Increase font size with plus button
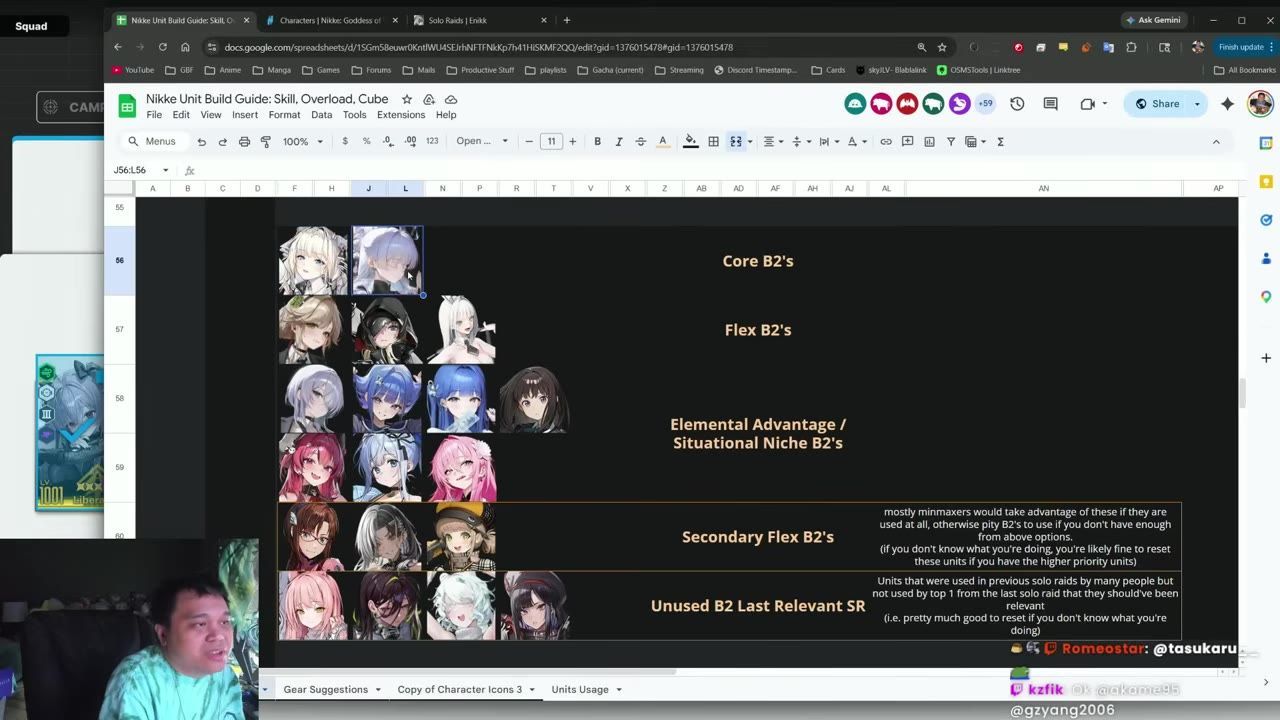Screen dimensions: 1280x720 click(x=572, y=142)
